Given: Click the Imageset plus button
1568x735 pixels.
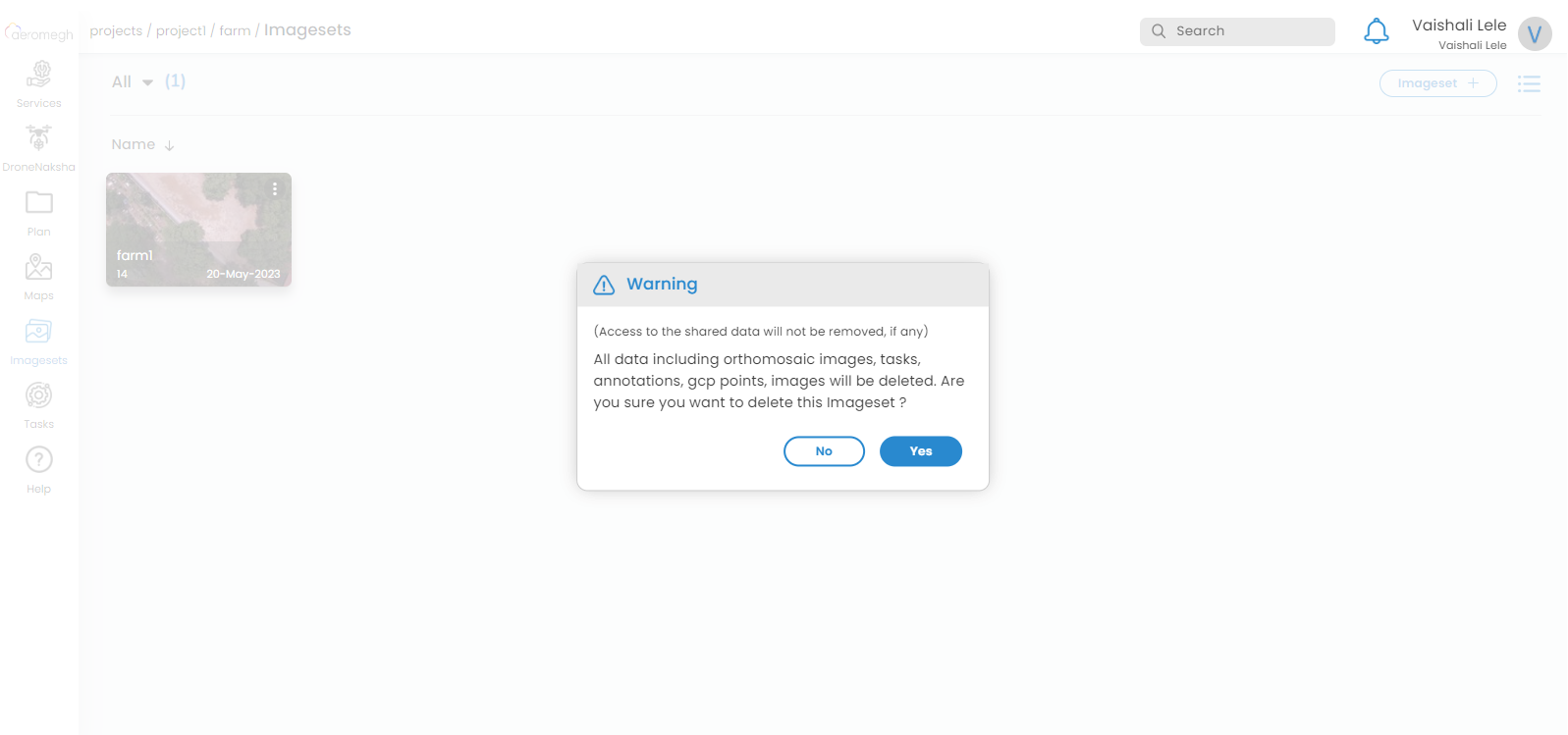Looking at the screenshot, I should click(1438, 83).
